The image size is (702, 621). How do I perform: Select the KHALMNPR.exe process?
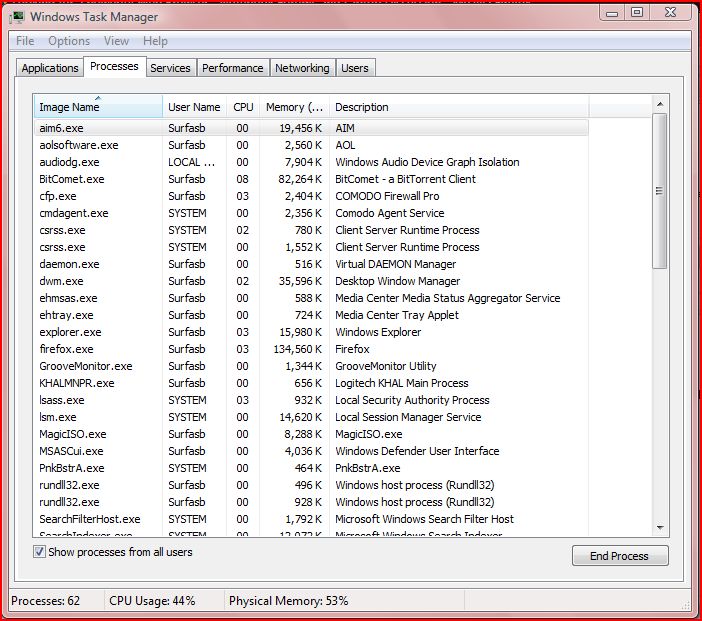click(x=311, y=383)
